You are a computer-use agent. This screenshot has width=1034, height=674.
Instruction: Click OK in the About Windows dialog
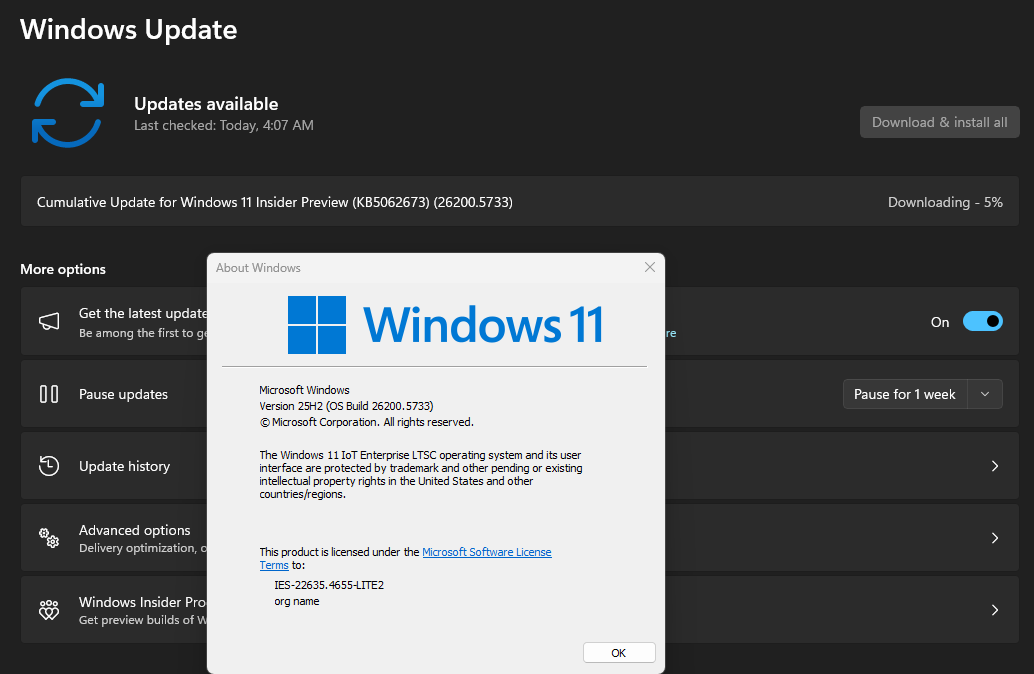tap(619, 652)
